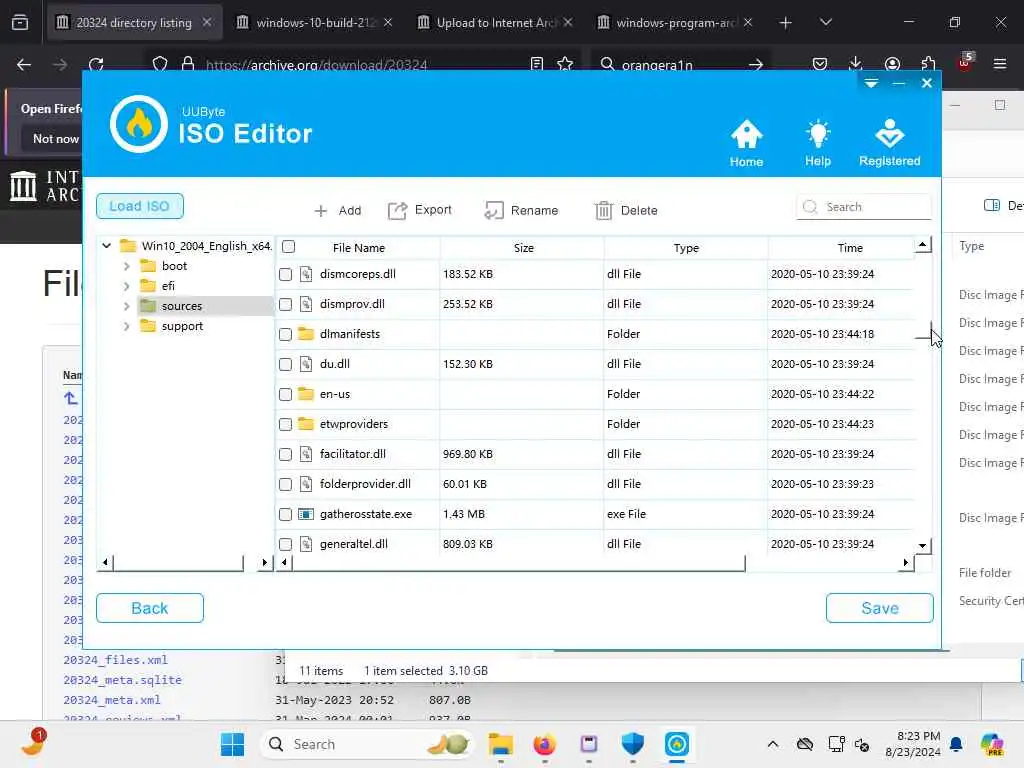Click the Export toolbar item

419,210
